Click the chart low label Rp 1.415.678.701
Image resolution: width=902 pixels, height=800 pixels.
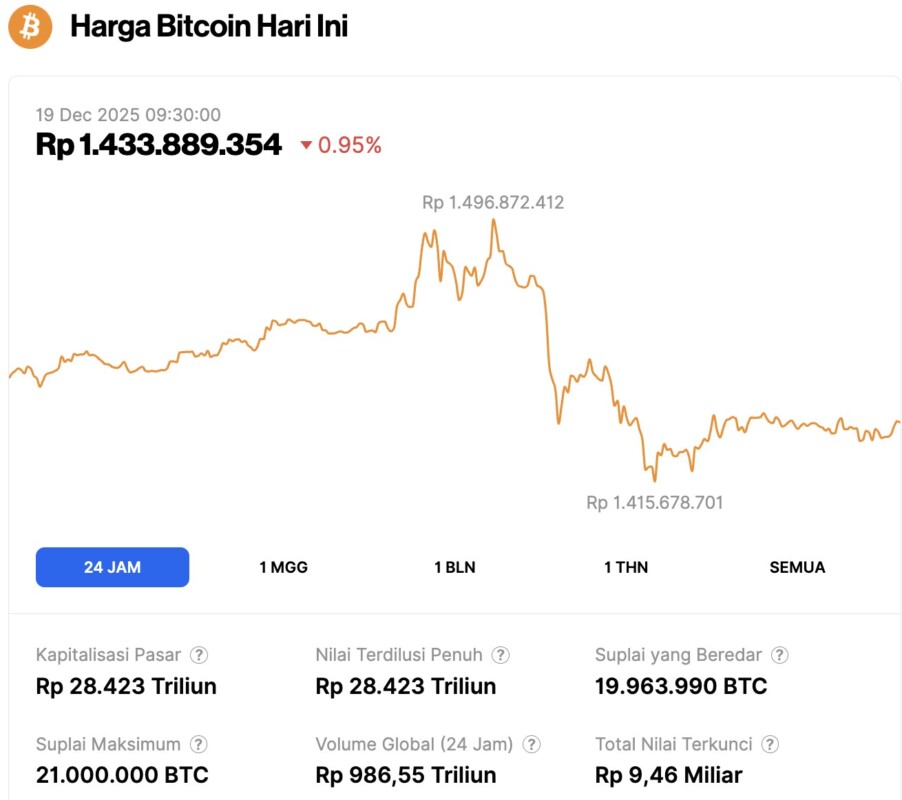click(x=654, y=502)
